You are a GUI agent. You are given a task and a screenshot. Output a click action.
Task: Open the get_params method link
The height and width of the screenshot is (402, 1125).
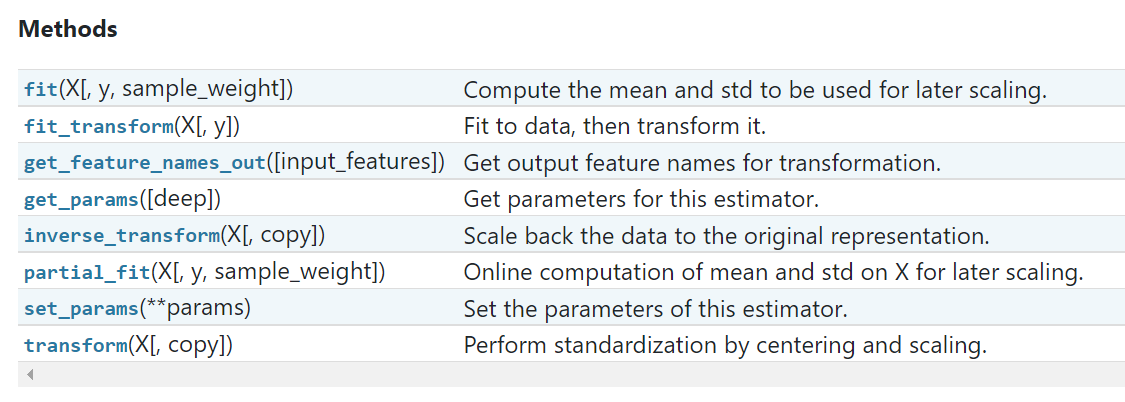(80, 199)
